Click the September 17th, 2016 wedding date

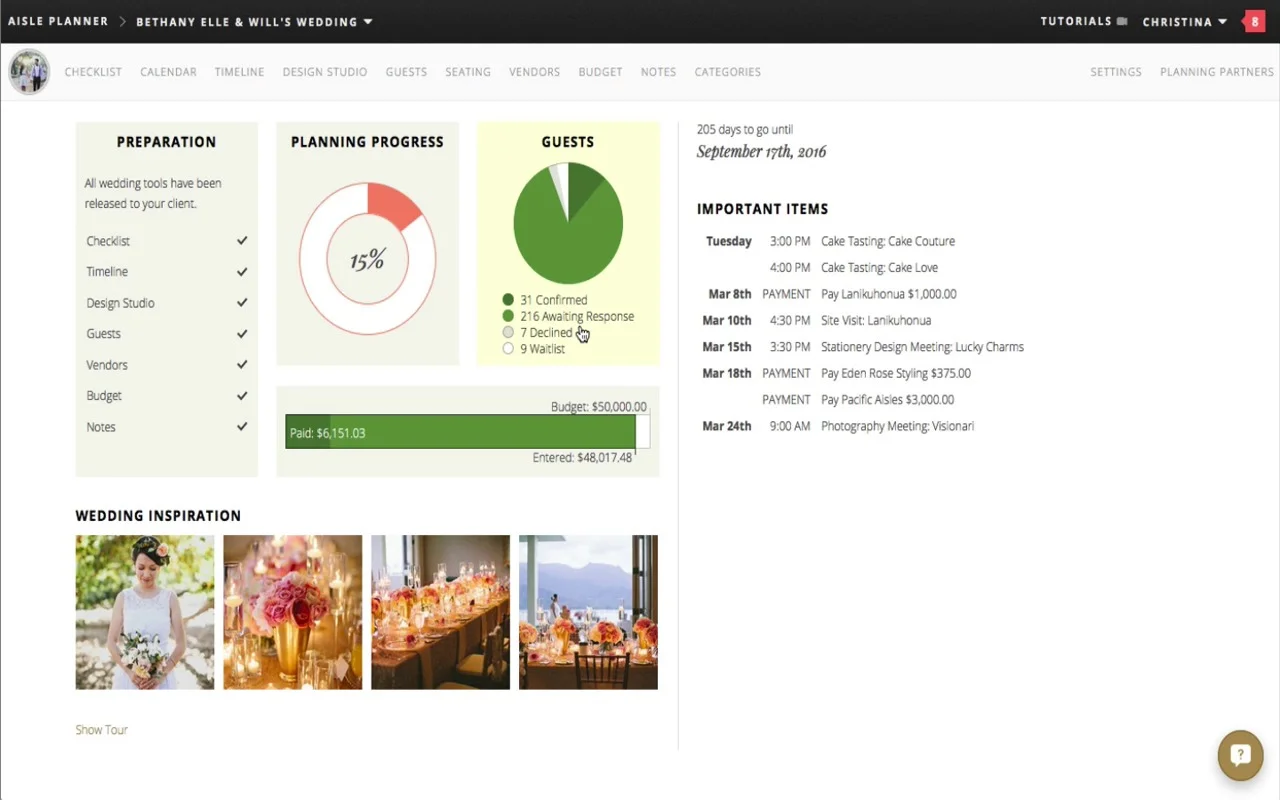click(761, 152)
